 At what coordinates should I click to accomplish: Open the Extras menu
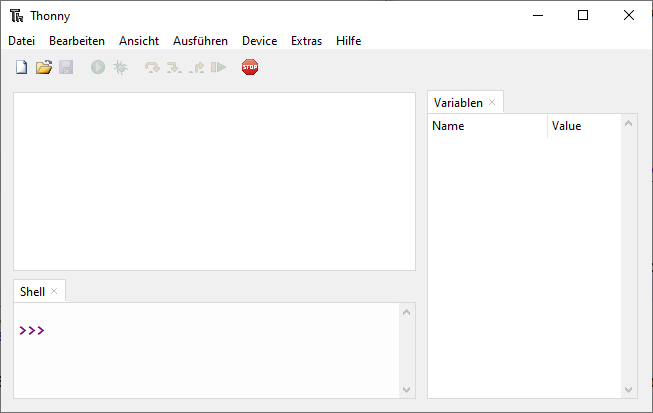pos(306,41)
